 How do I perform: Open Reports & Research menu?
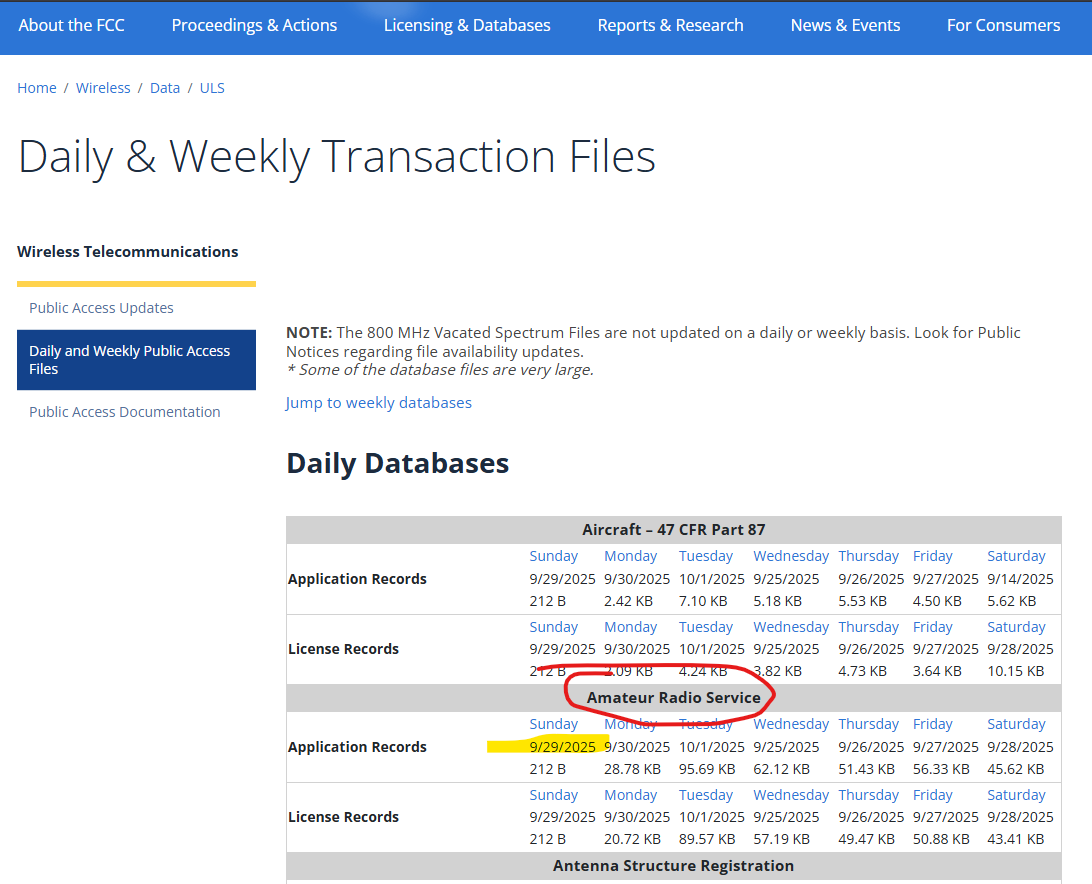pyautogui.click(x=670, y=26)
